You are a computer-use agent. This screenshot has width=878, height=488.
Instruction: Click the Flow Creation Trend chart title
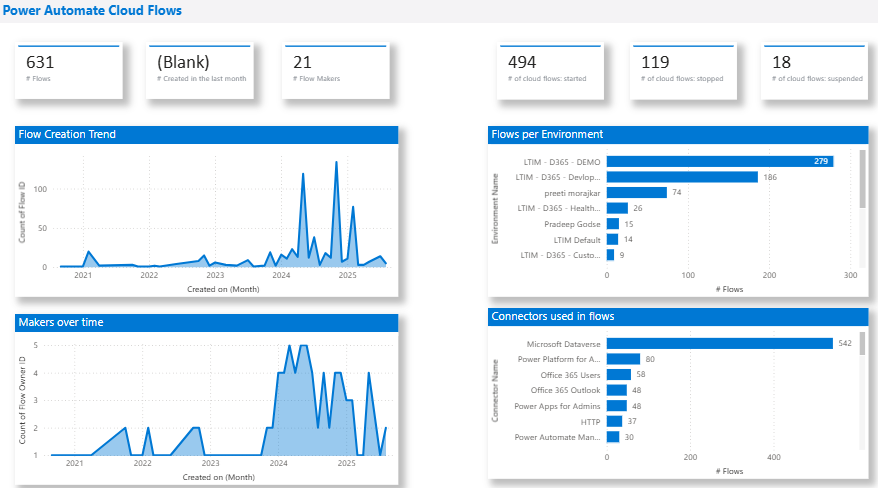[x=67, y=134]
